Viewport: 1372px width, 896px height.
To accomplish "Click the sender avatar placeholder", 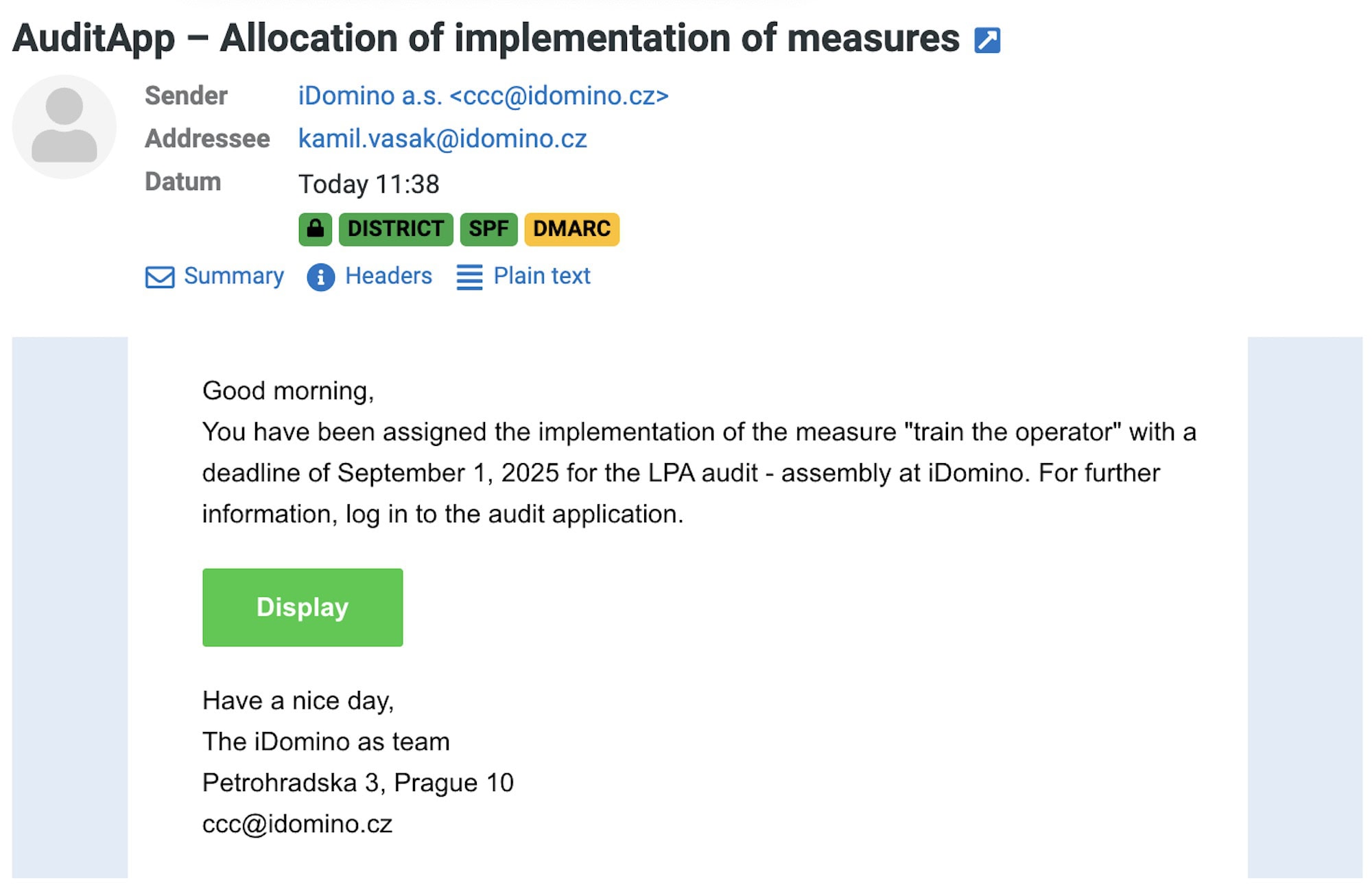I will [x=64, y=127].
